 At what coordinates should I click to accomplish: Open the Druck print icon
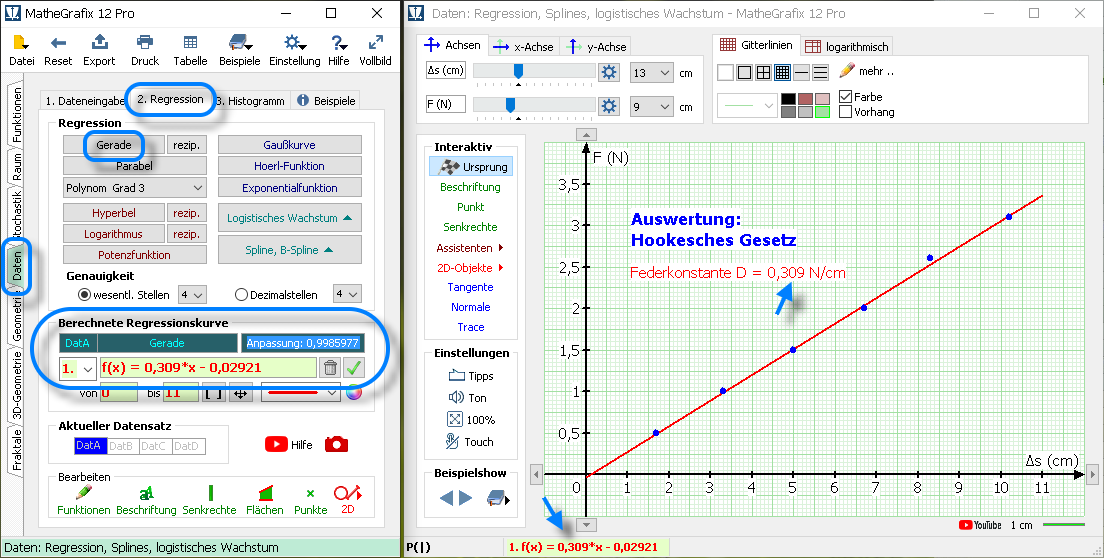[145, 43]
